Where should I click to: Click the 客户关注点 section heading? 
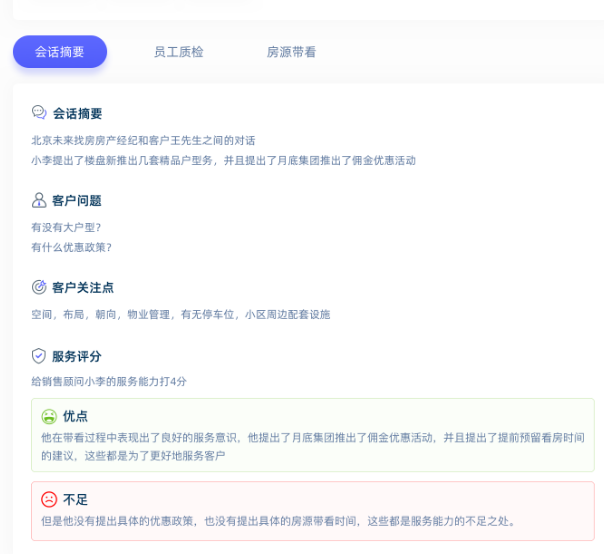83,287
